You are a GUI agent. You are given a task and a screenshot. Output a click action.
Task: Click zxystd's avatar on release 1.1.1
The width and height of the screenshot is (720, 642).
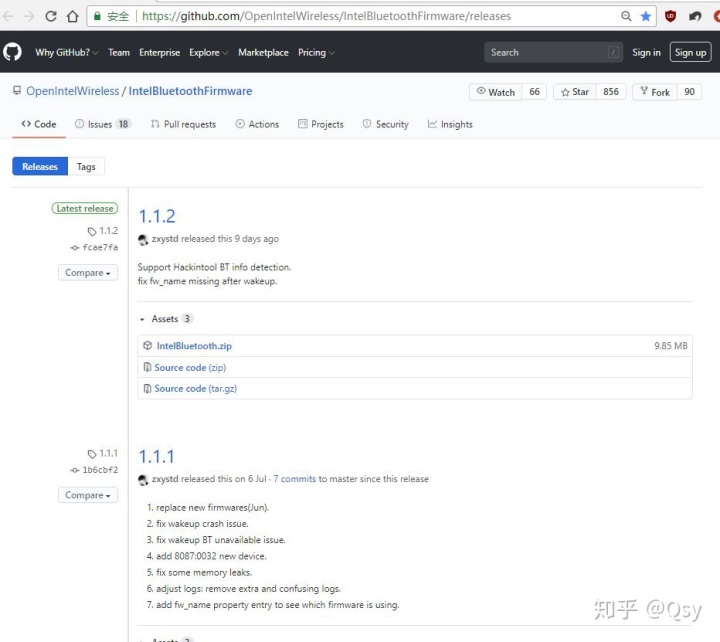point(143,479)
